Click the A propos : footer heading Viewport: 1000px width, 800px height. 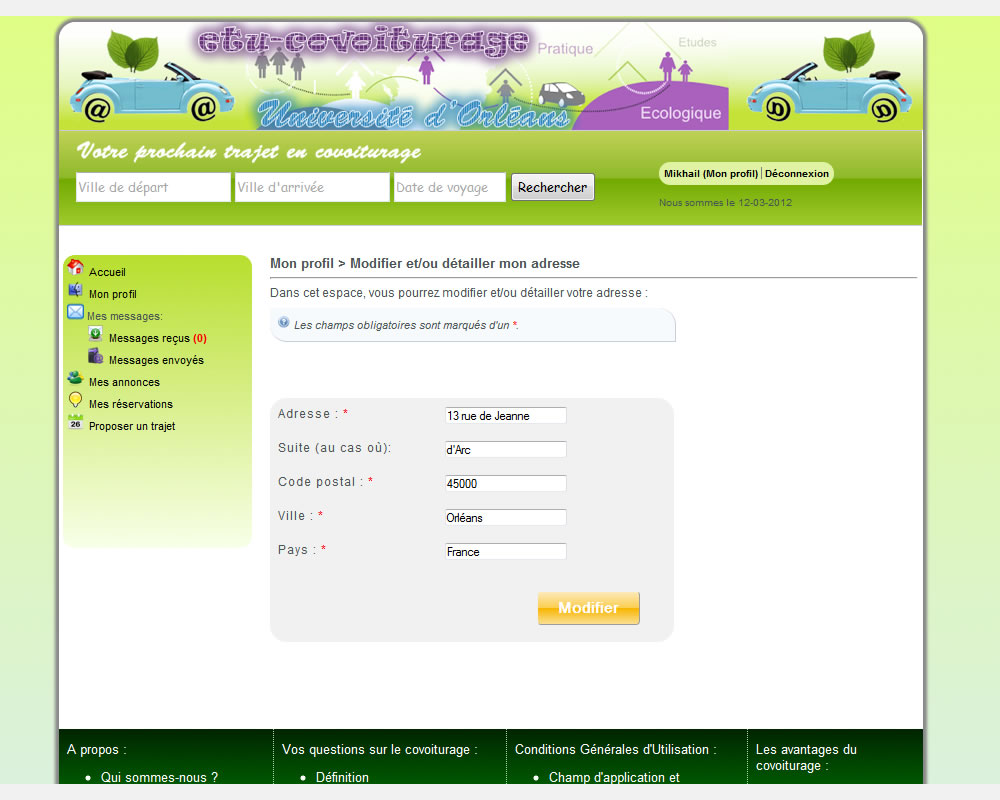97,750
